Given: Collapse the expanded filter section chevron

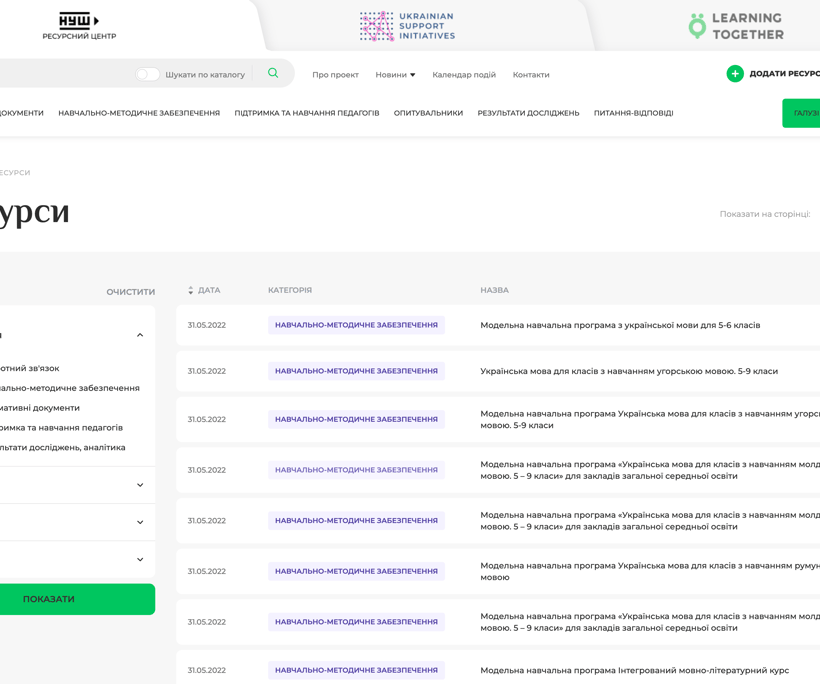Looking at the screenshot, I should (x=140, y=335).
